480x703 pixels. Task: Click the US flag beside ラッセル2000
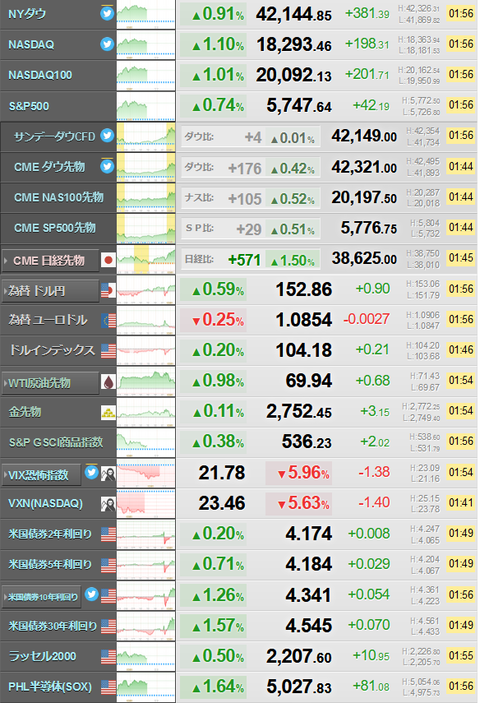click(108, 657)
